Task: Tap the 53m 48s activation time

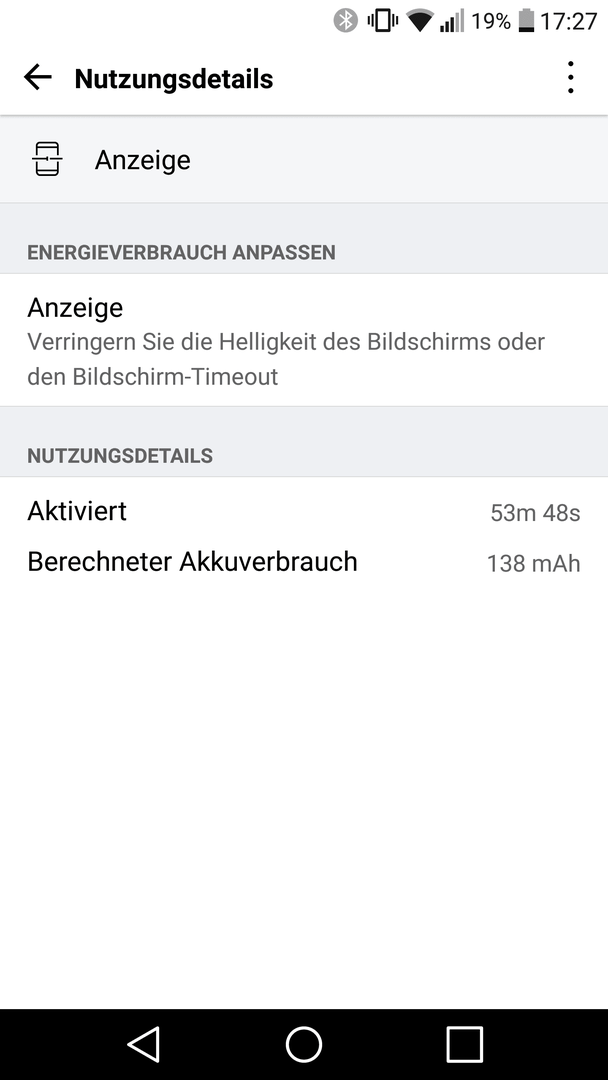Action: click(535, 513)
